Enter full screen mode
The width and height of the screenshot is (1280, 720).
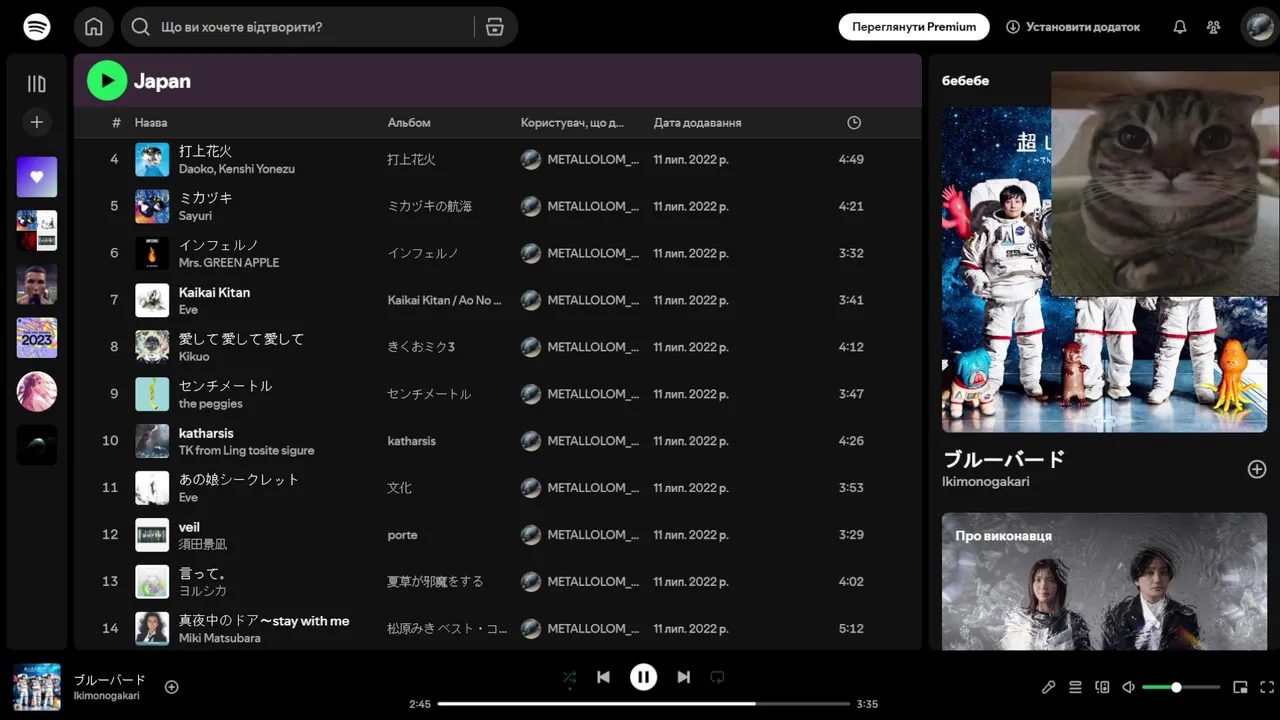1267,687
